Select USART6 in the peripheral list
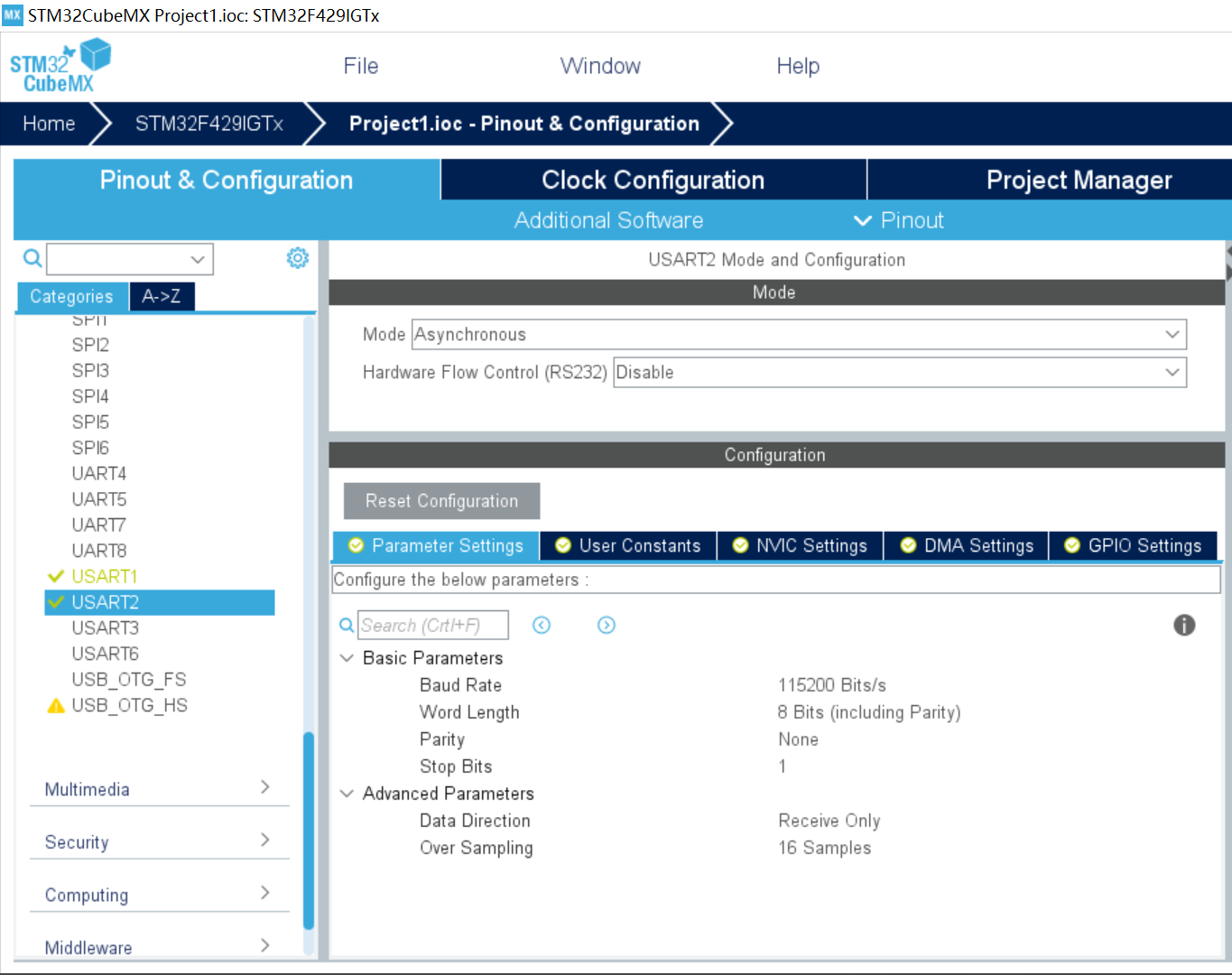The width and height of the screenshot is (1232, 975). point(106,654)
